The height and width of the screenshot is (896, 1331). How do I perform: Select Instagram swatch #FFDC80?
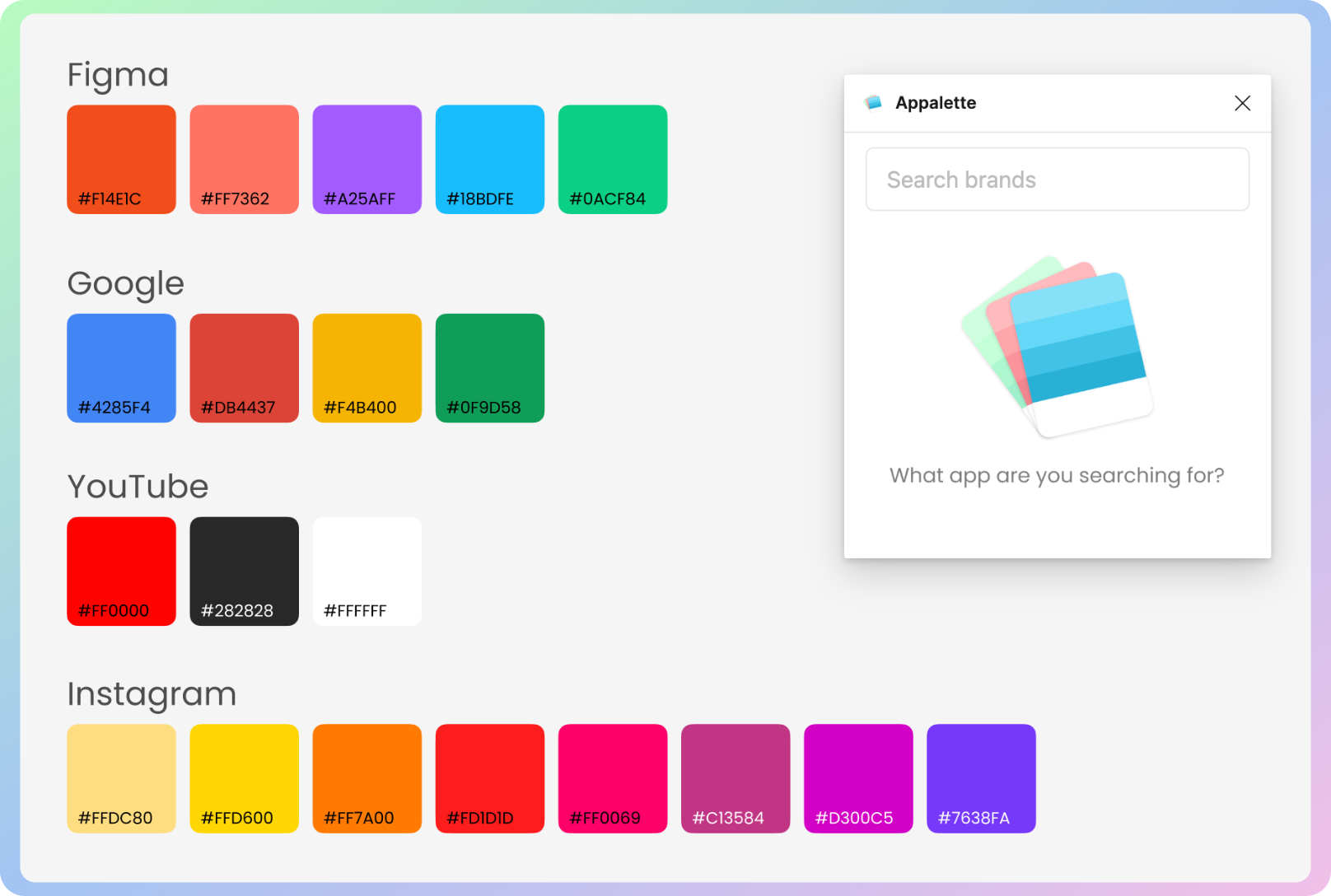[121, 778]
